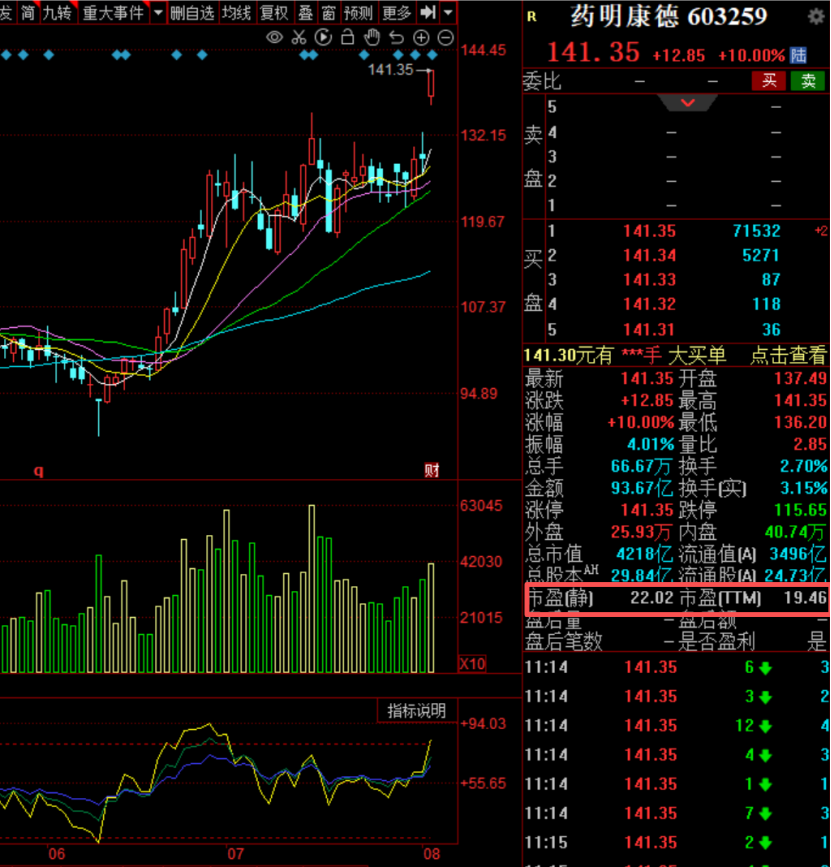Click the 叠 overlay toolbar item
Image resolution: width=831 pixels, height=867 pixels.
[305, 12]
